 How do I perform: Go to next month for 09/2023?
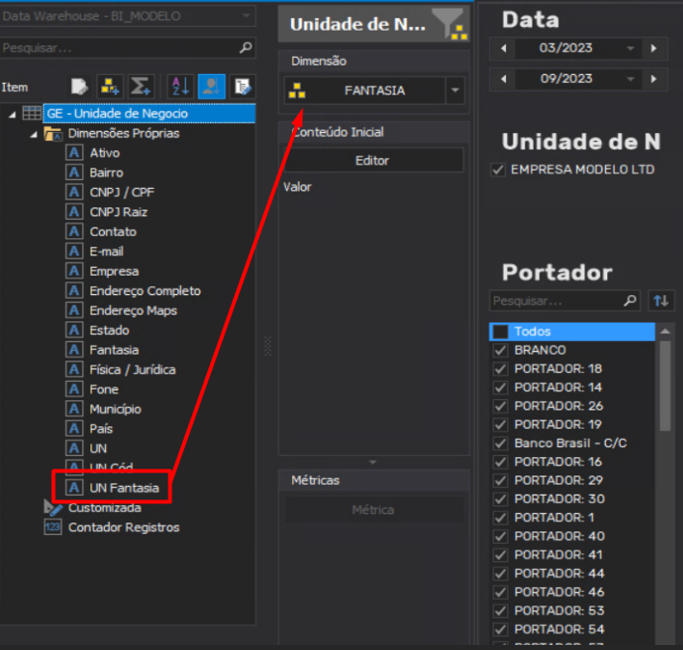(653, 79)
